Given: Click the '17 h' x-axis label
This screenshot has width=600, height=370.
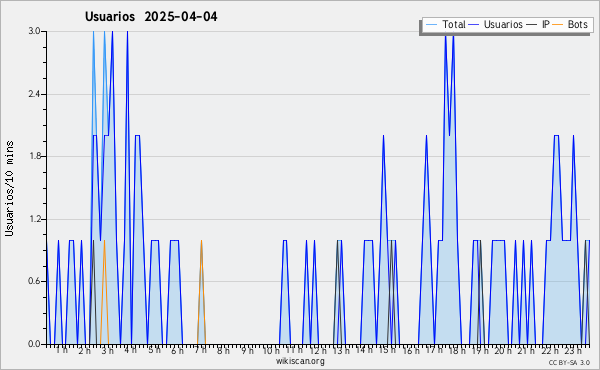Looking at the screenshot, I should pyautogui.click(x=434, y=350).
